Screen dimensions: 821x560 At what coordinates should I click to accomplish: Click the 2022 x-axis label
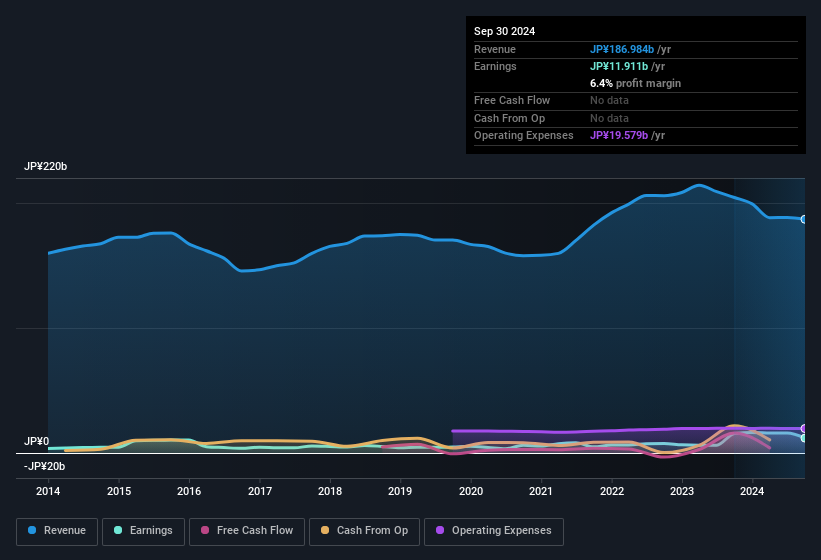[612, 491]
